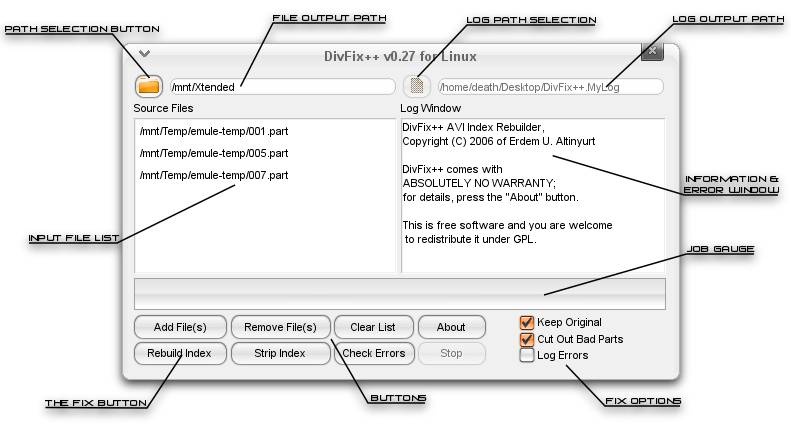Screen dimensions: 791x424
Task: Click the DivFix++.MyLog log path field
Action: coord(551,87)
